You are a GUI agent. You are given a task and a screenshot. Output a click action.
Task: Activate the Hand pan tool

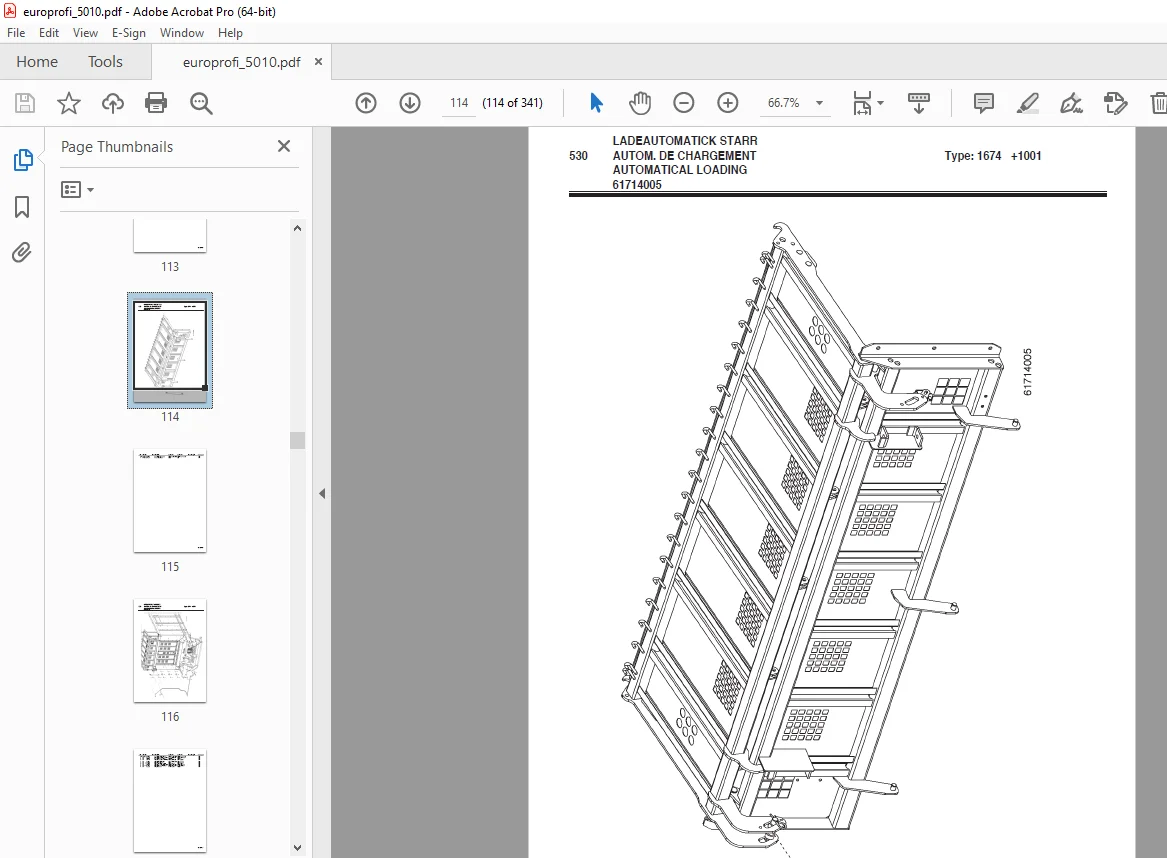[639, 103]
